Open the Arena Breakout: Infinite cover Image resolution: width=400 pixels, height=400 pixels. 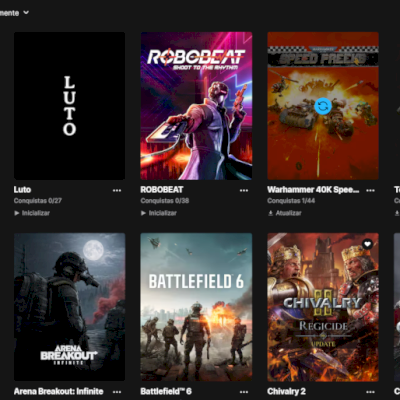click(x=69, y=307)
